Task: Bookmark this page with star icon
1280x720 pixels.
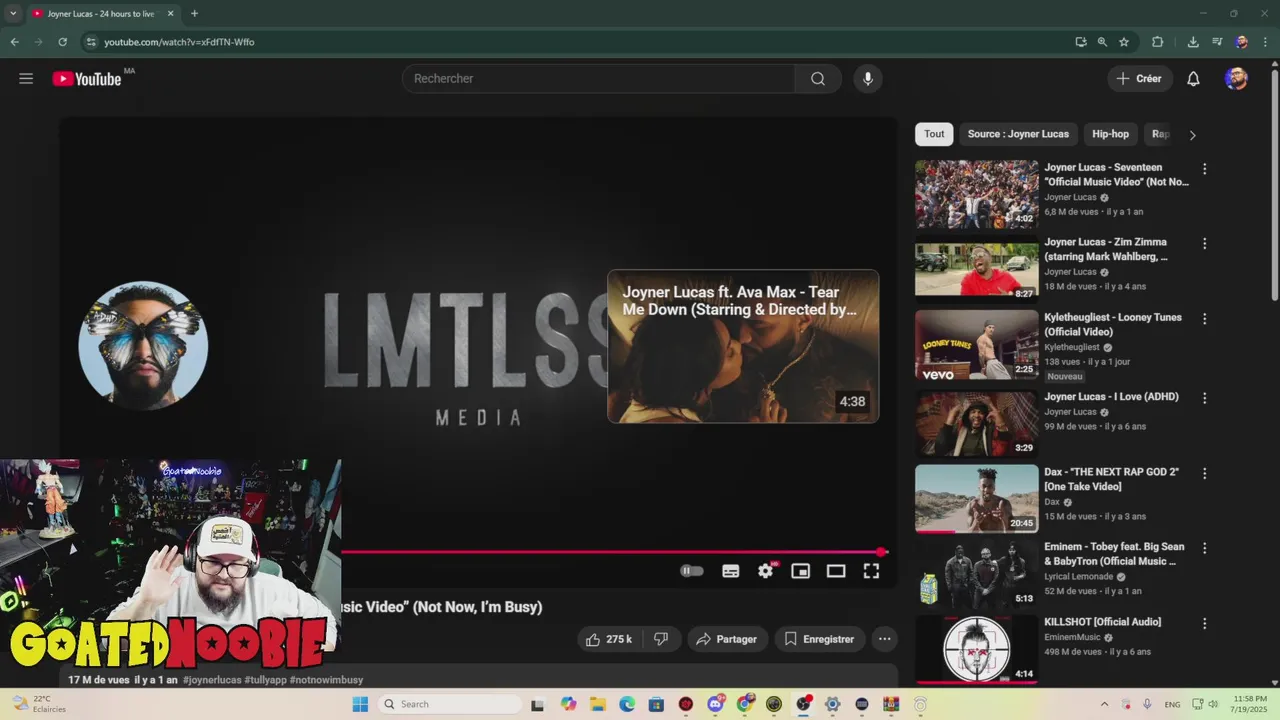Action: tap(1124, 42)
